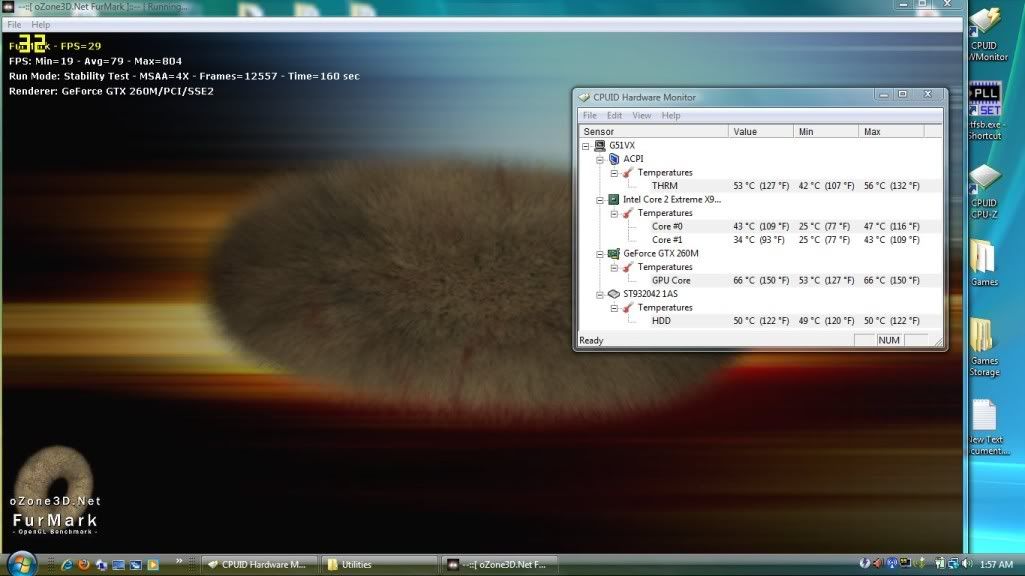Open the CPUID HWMonitor desktop shortcut

(985, 34)
